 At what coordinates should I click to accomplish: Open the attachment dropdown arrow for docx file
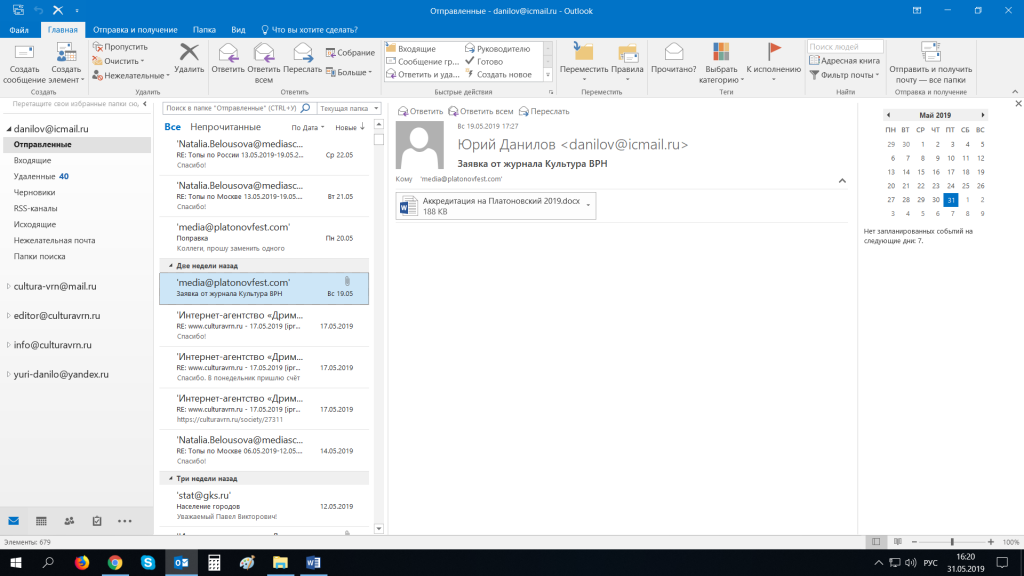(588, 206)
